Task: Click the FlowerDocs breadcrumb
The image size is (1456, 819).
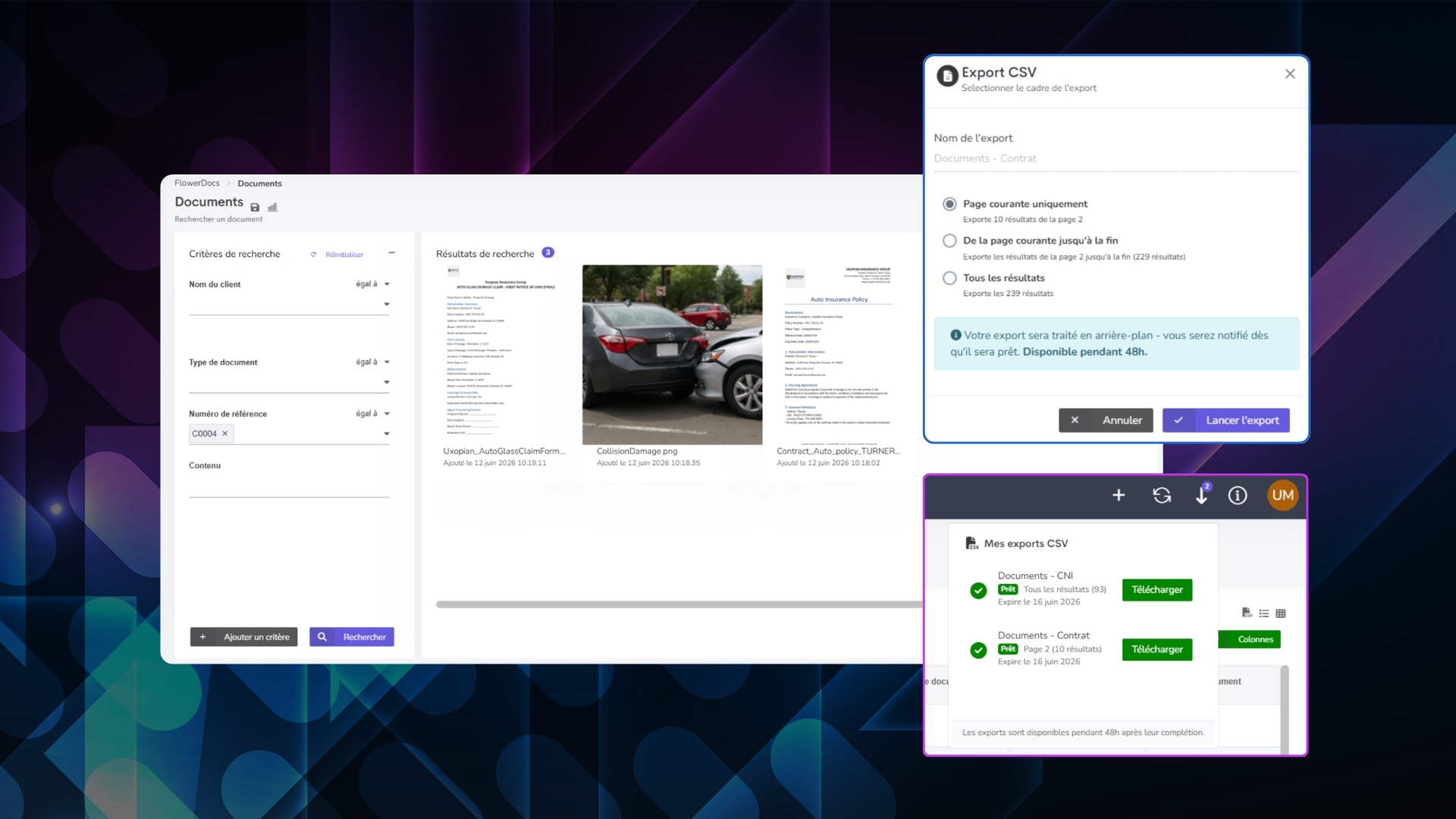Action: tap(197, 184)
